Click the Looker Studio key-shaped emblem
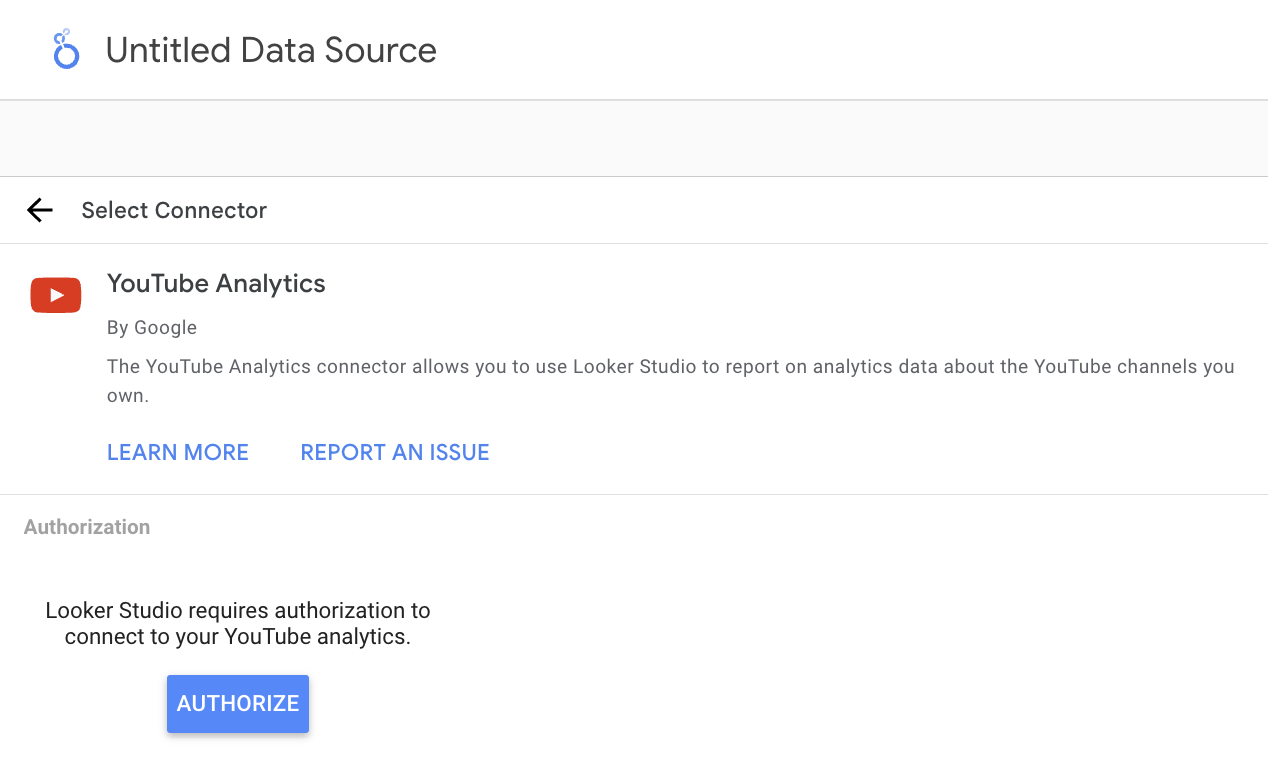 coord(65,49)
